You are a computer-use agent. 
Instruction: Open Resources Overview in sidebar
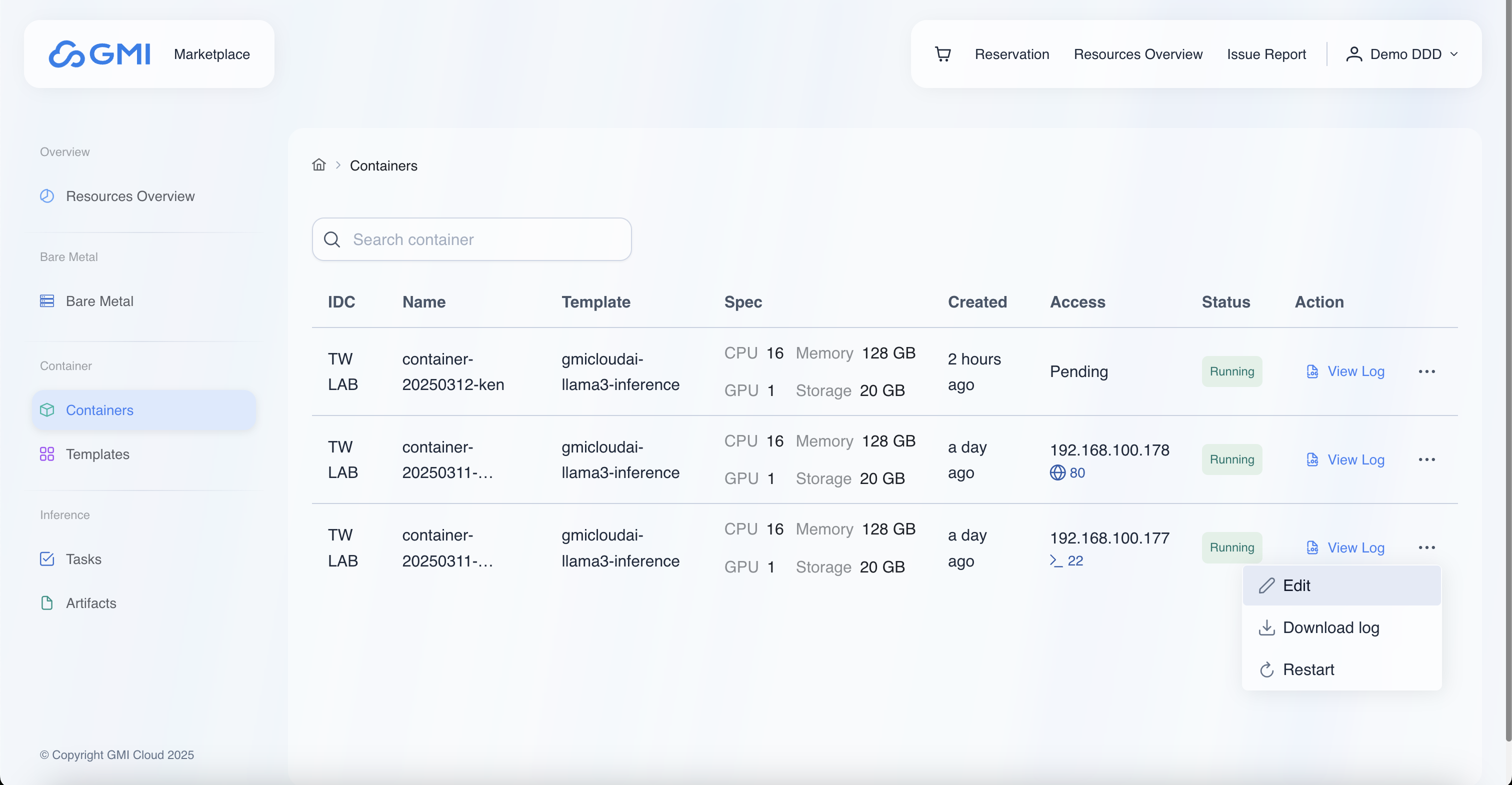pos(129,195)
